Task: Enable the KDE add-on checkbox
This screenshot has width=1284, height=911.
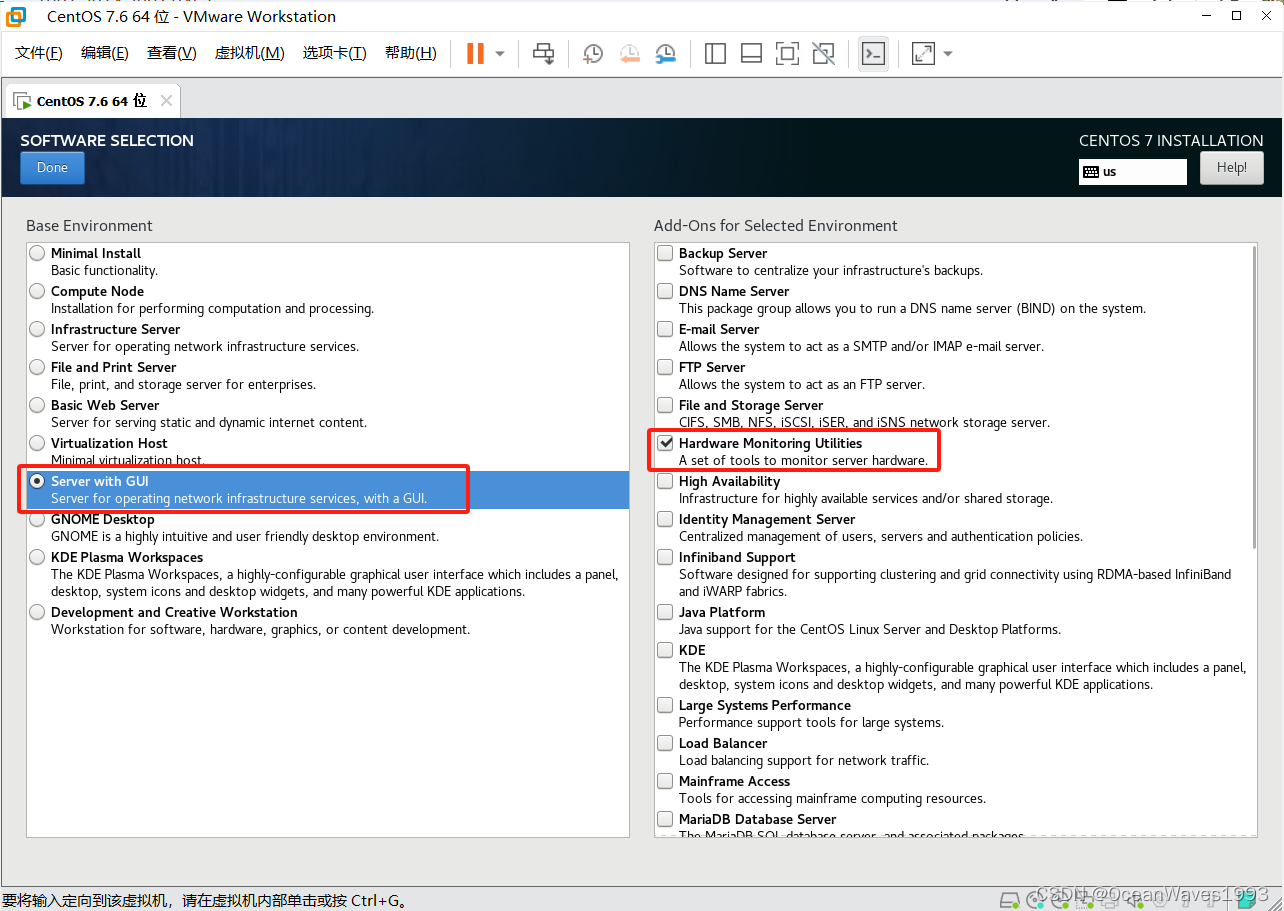Action: pos(665,650)
